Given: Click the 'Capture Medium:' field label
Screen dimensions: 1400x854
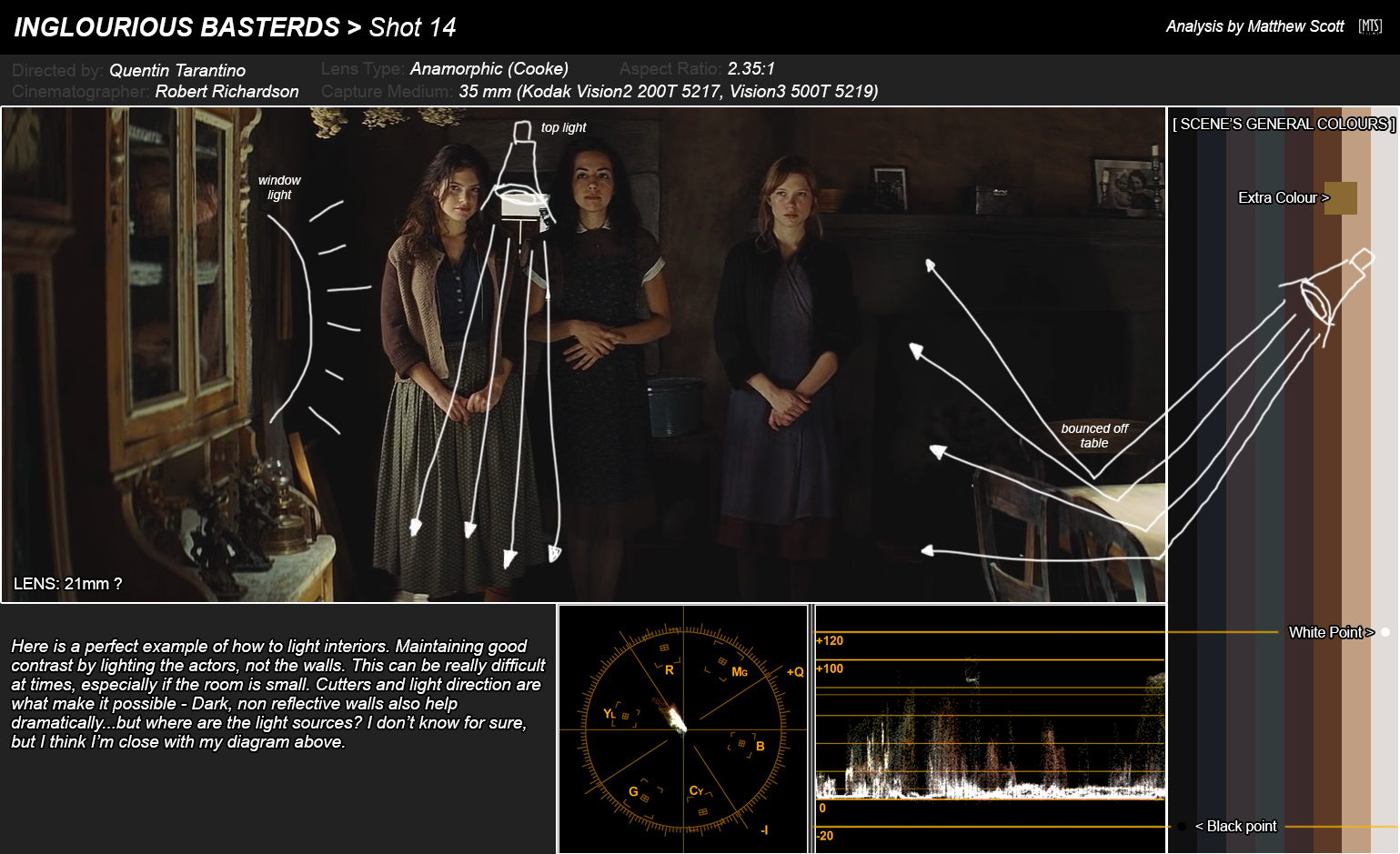Looking at the screenshot, I should pos(388,91).
